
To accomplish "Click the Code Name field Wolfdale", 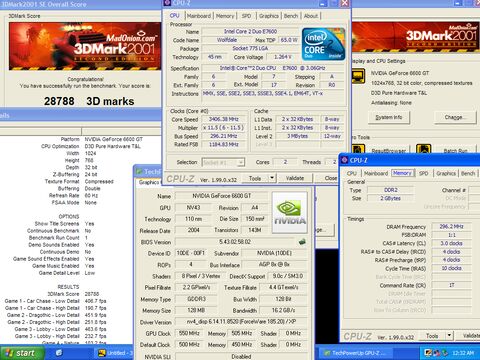I will click(x=227, y=40).
